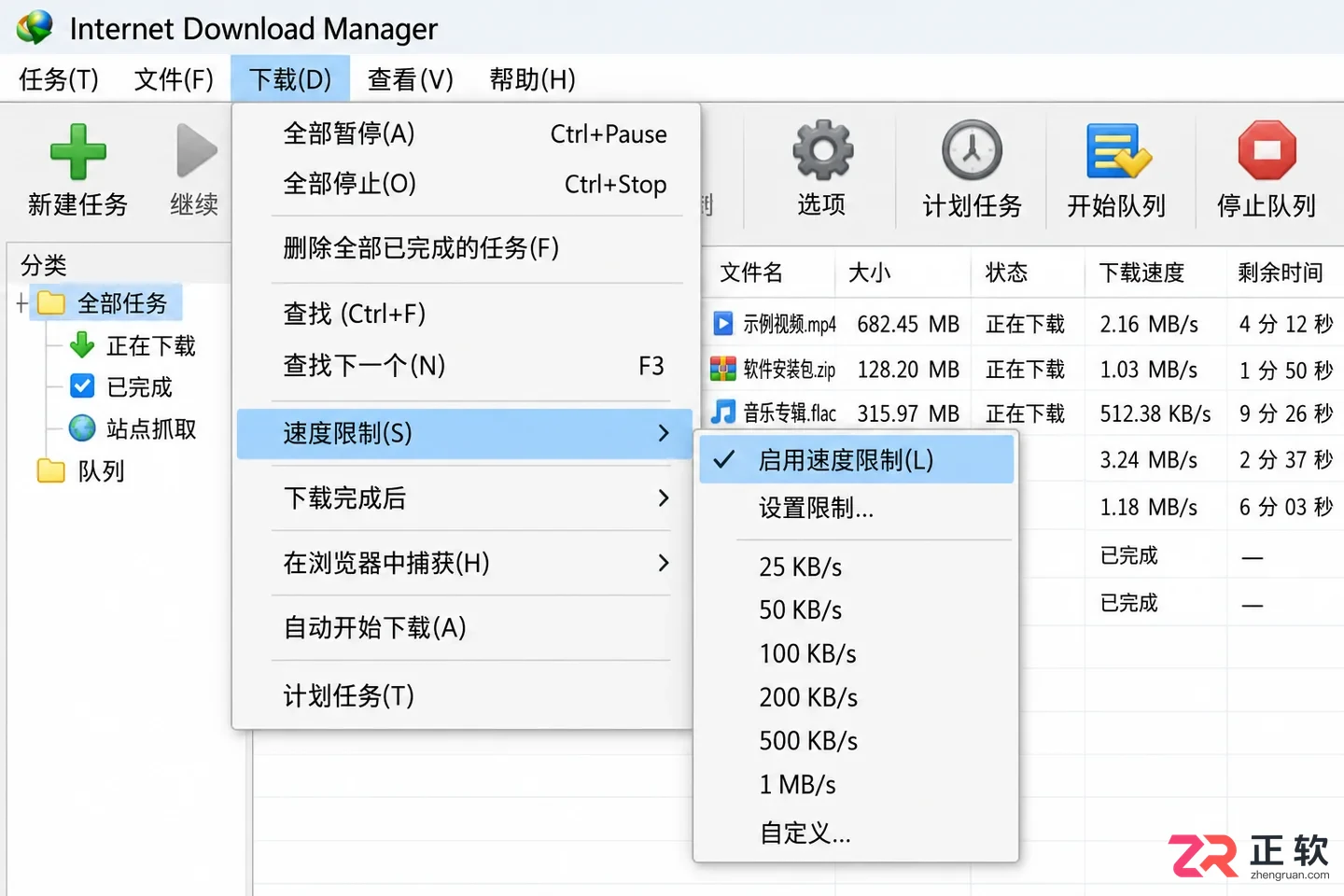Open Options via the gear icon
The width and height of the screenshot is (1344, 896).
point(822,149)
